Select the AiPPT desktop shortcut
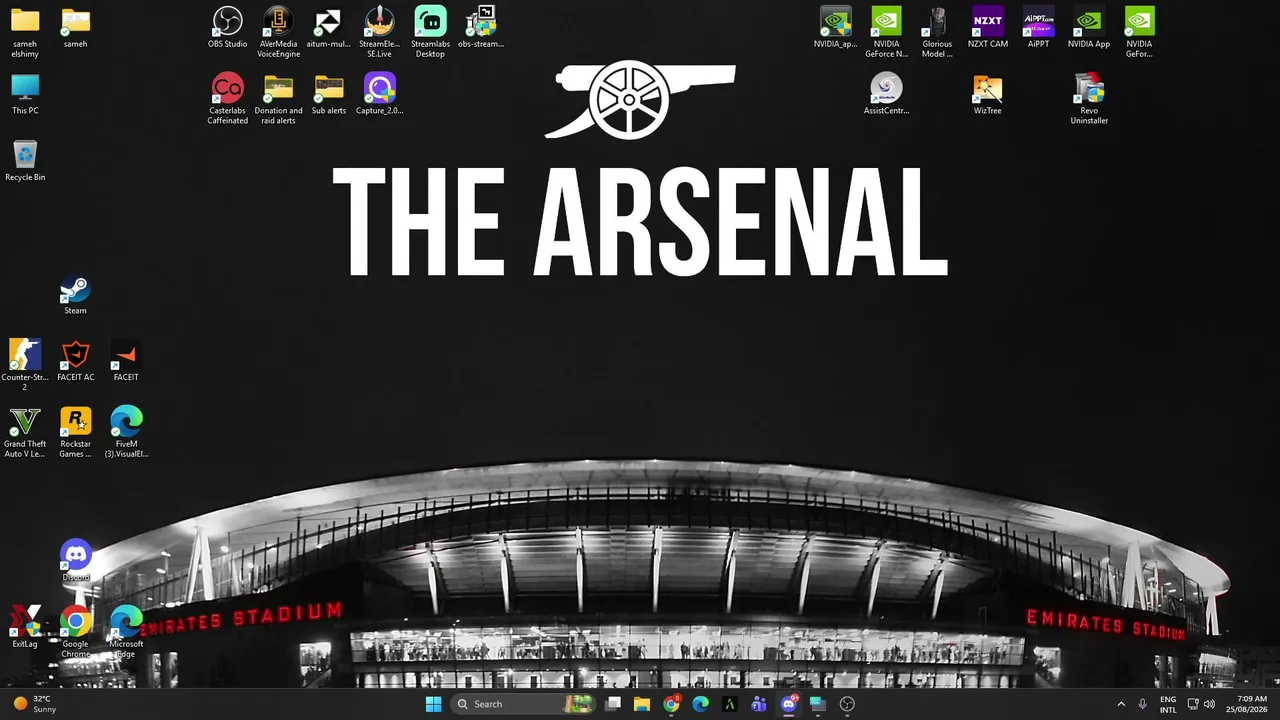Viewport: 1280px width, 720px height. click(x=1038, y=28)
